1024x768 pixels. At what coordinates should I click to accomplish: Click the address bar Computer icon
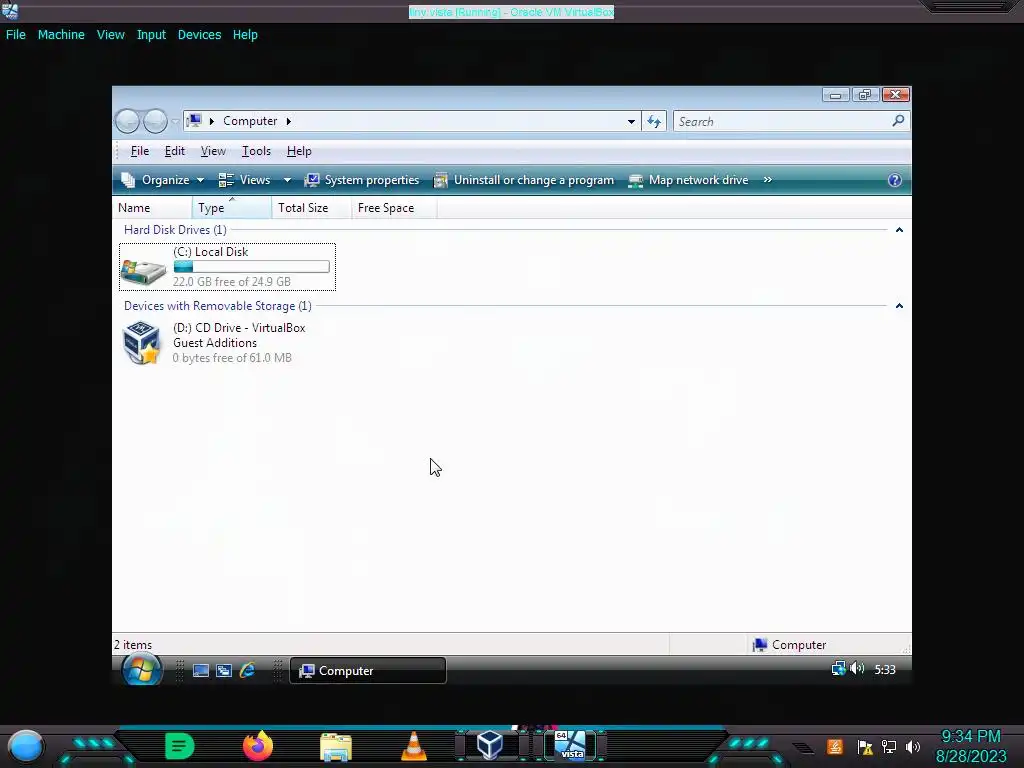(x=193, y=121)
